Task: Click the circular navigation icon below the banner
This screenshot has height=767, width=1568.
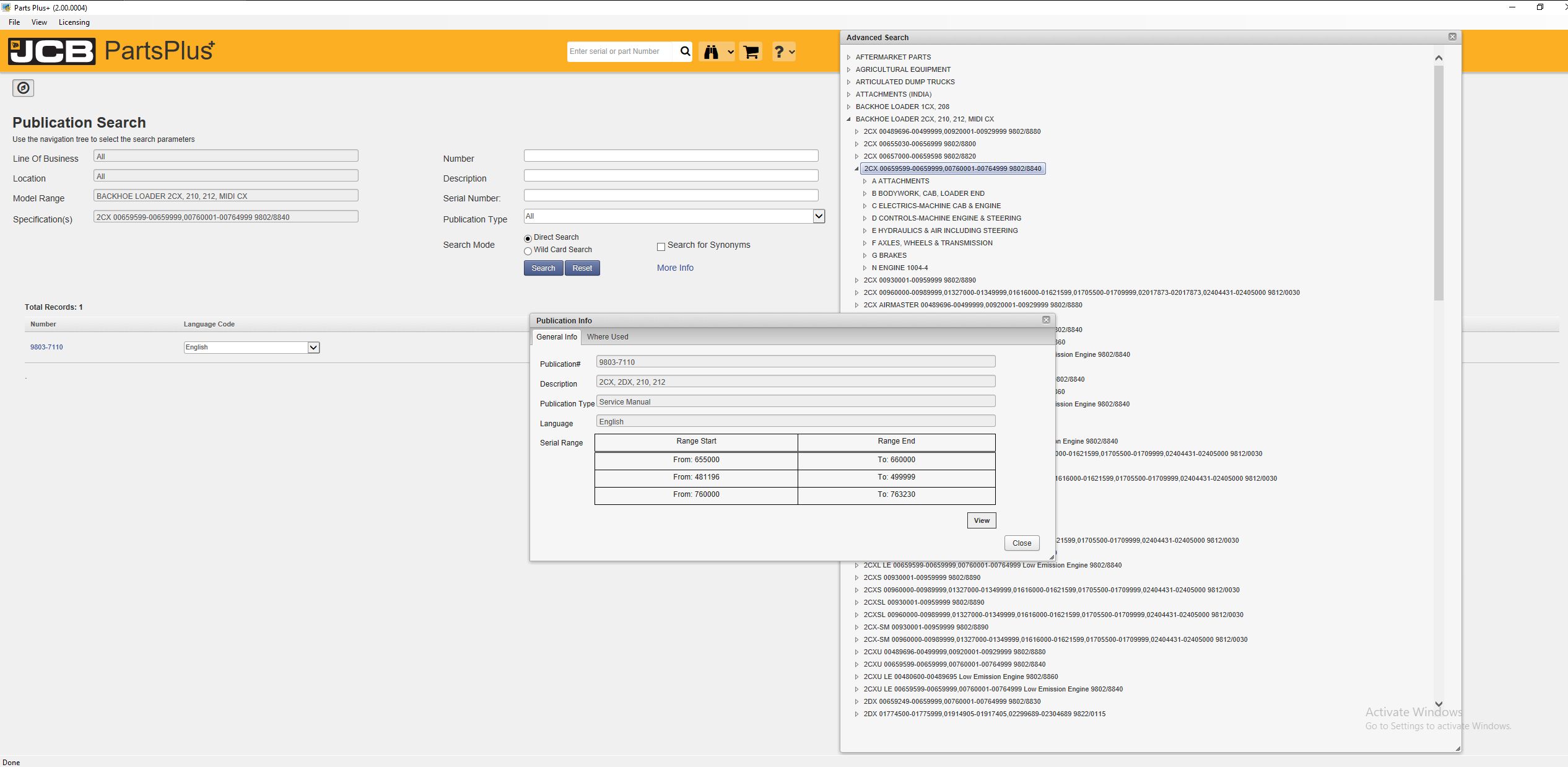Action: click(23, 88)
